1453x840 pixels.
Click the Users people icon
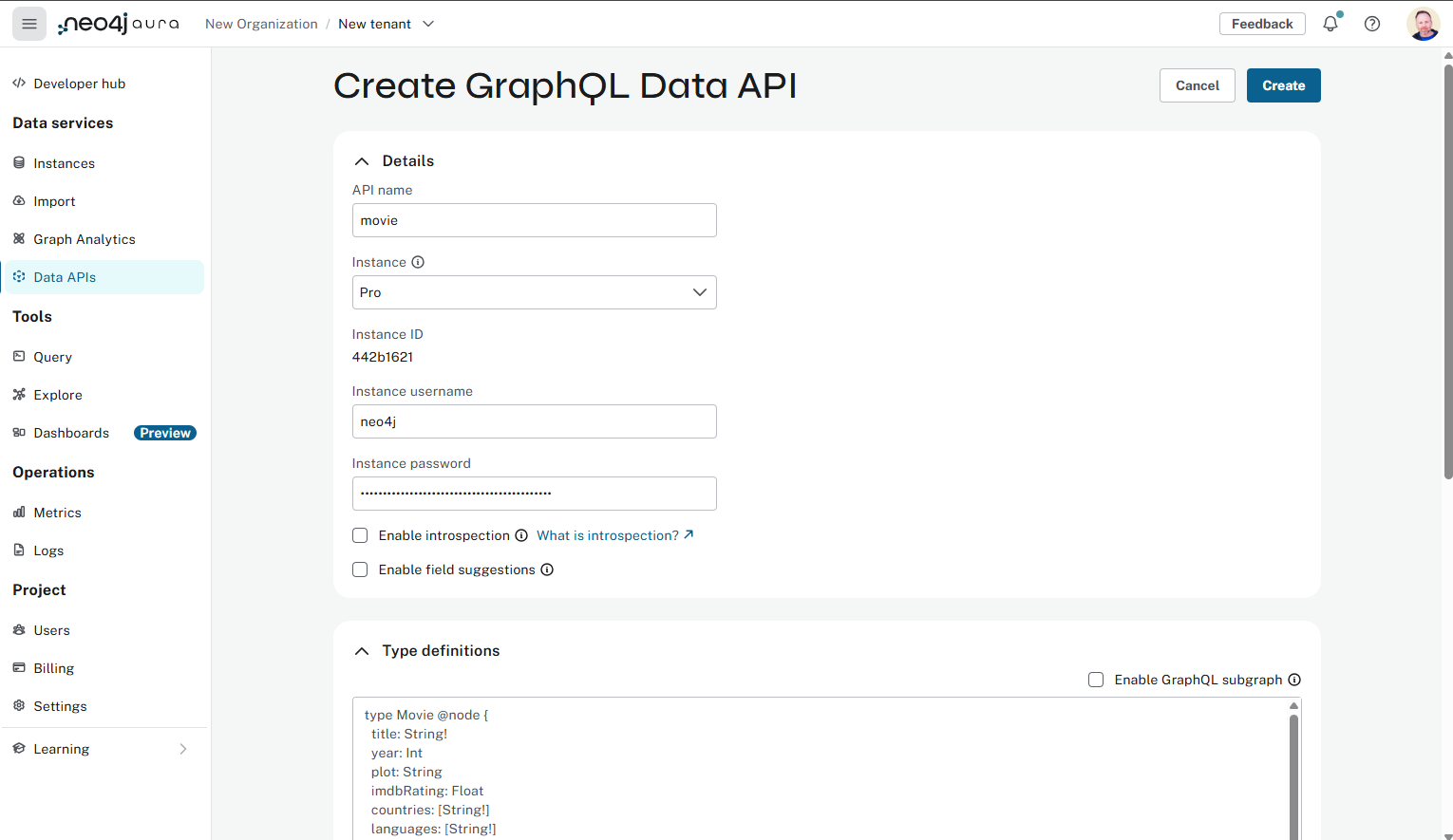19,630
